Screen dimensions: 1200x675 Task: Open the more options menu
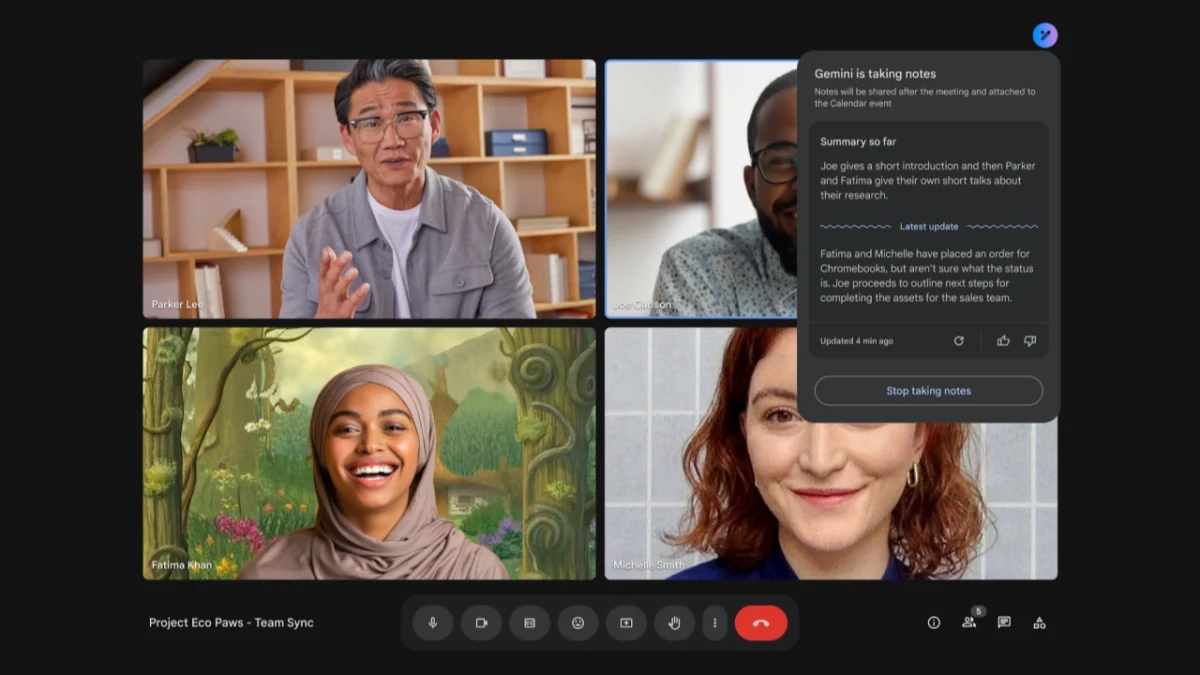[x=714, y=622]
